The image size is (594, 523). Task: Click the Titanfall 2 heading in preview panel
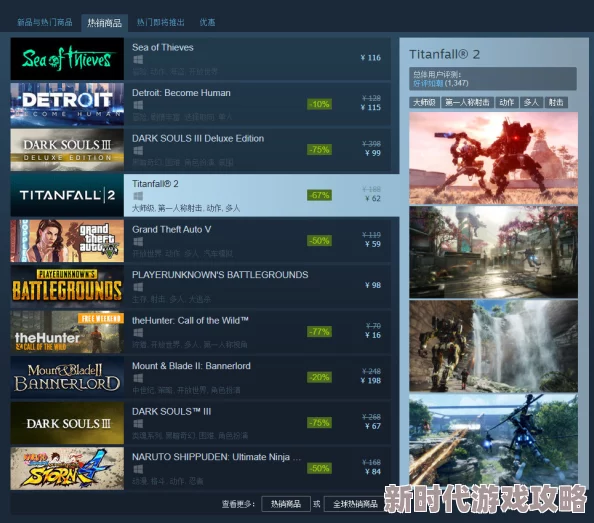click(x=444, y=54)
